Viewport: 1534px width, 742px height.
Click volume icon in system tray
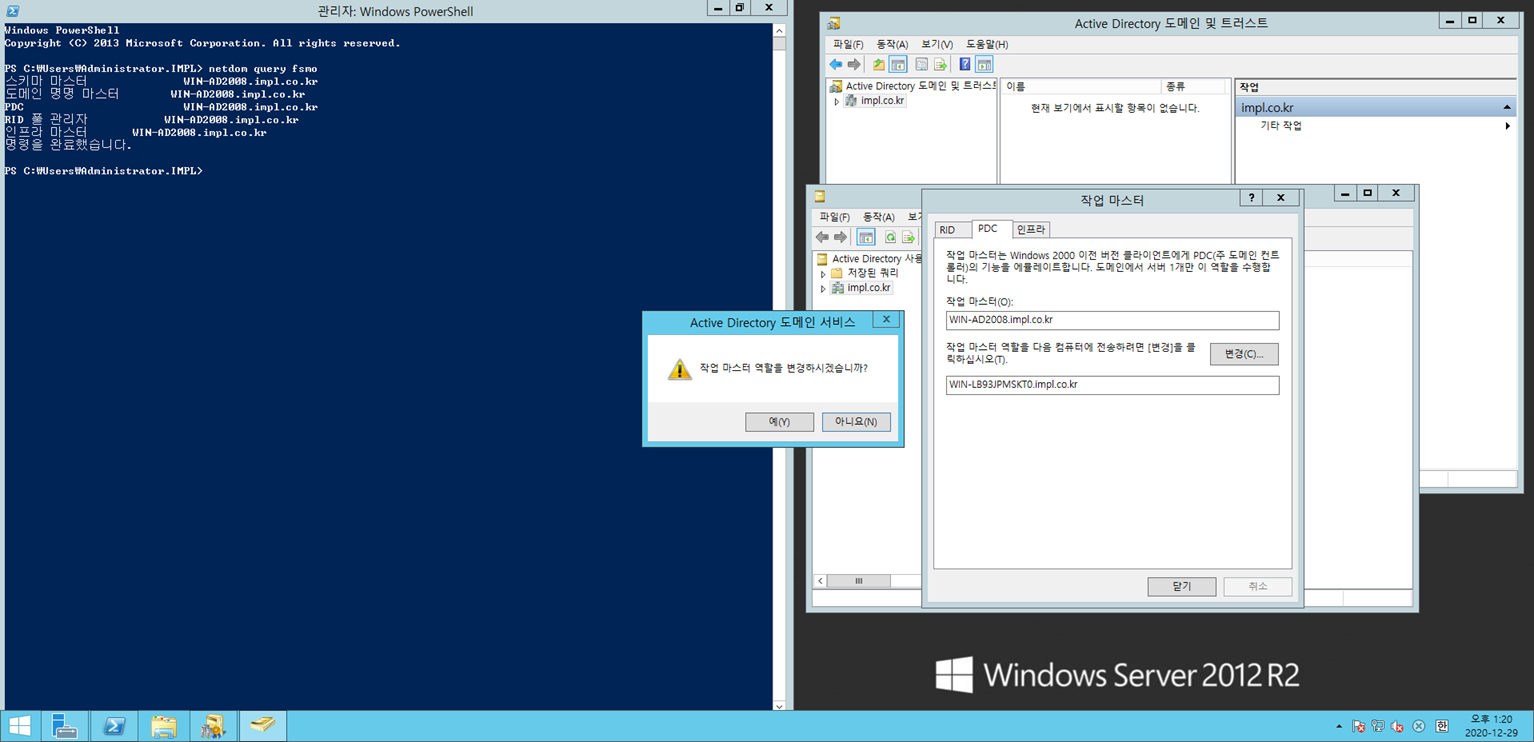(1398, 727)
